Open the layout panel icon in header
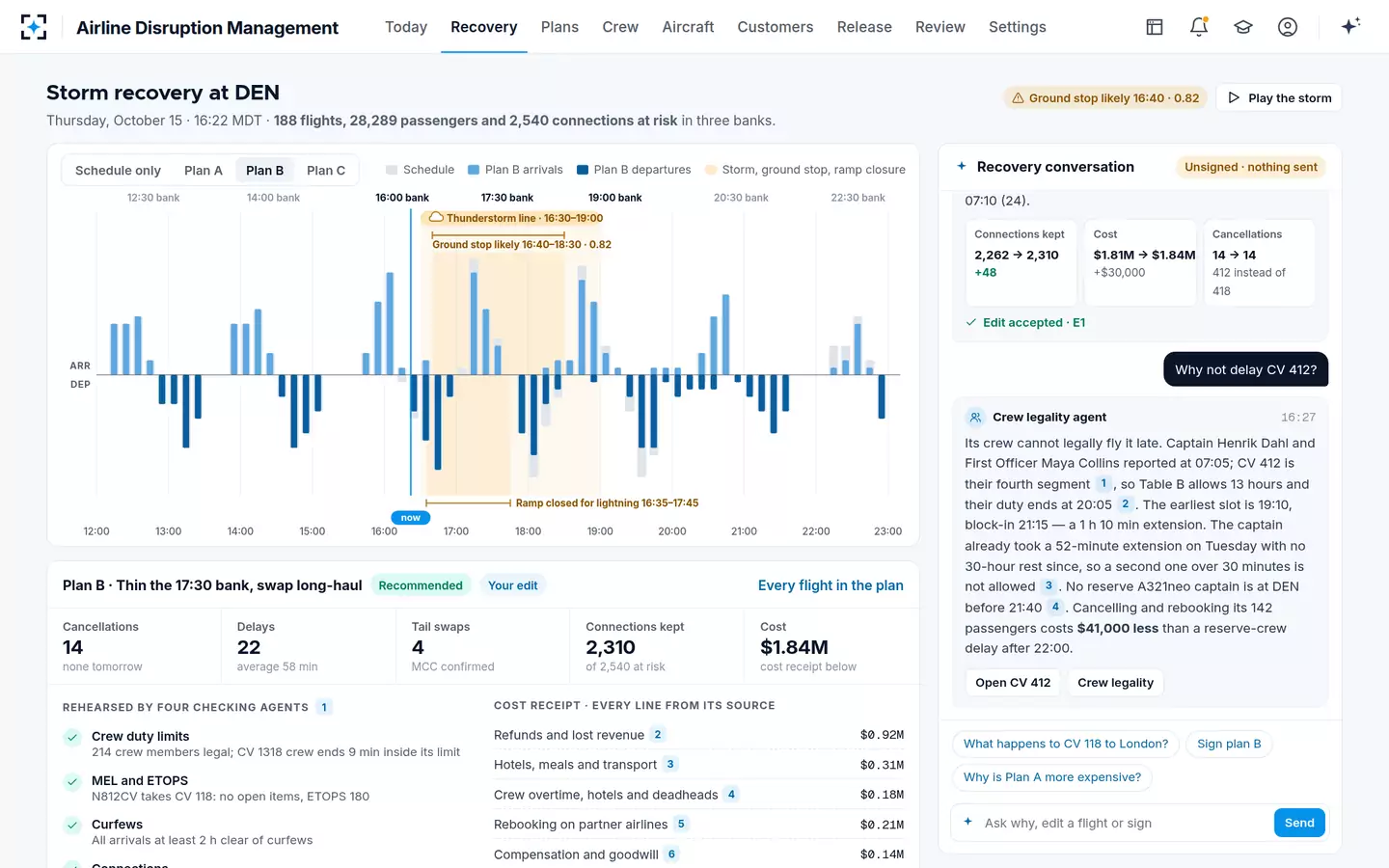 (1155, 27)
